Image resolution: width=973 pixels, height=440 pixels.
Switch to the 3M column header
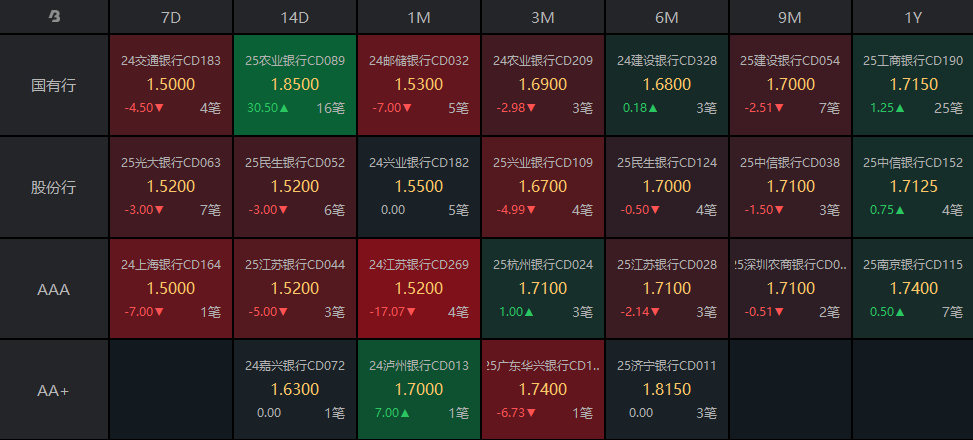543,17
